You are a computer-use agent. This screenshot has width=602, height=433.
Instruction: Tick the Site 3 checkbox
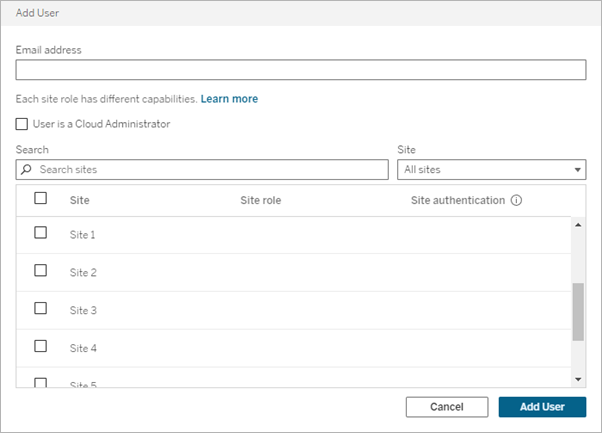(41, 309)
